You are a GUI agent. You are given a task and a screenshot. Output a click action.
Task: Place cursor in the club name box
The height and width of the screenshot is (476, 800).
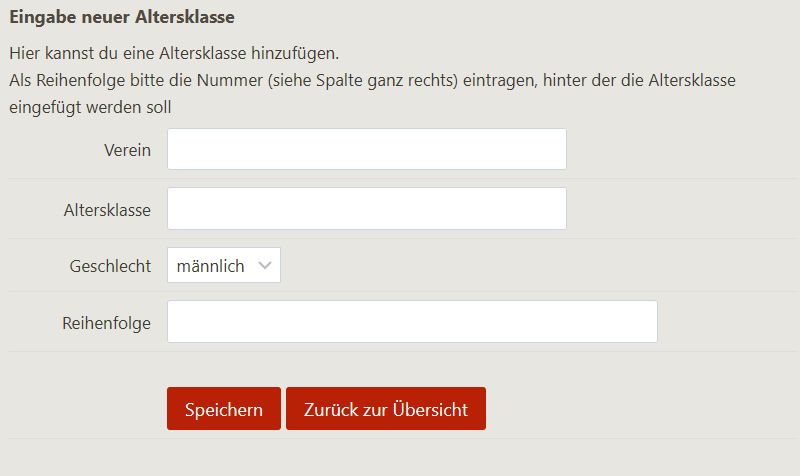[x=366, y=149]
